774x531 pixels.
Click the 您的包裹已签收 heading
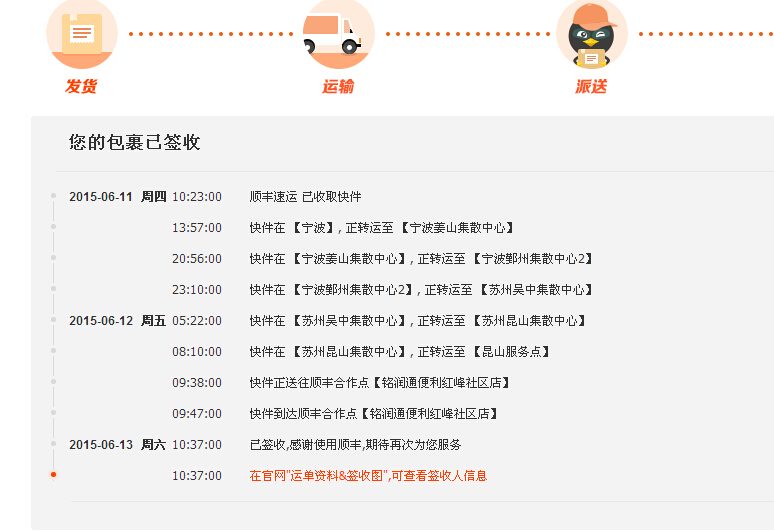click(134, 142)
